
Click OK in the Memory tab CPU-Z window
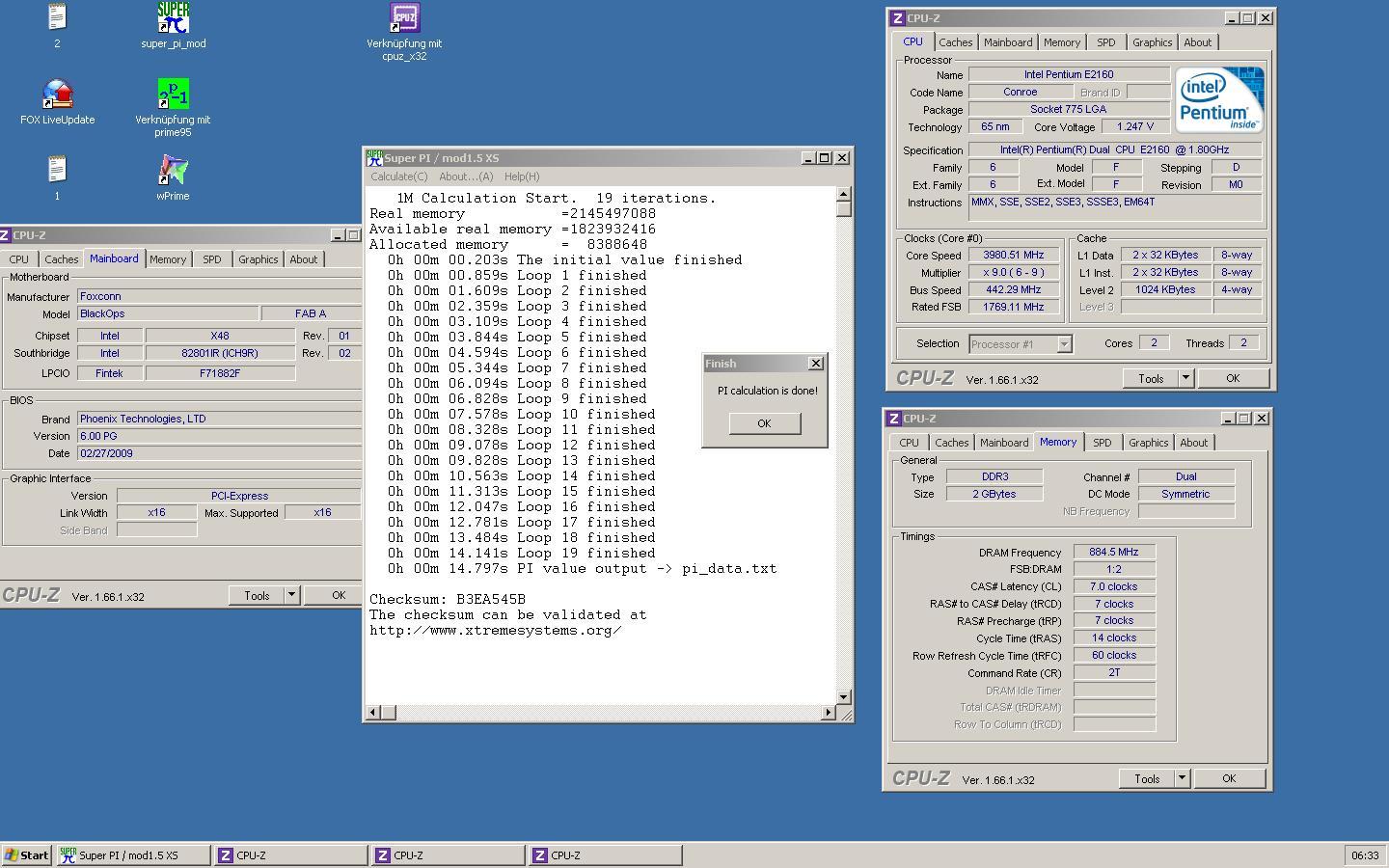pos(1229,778)
